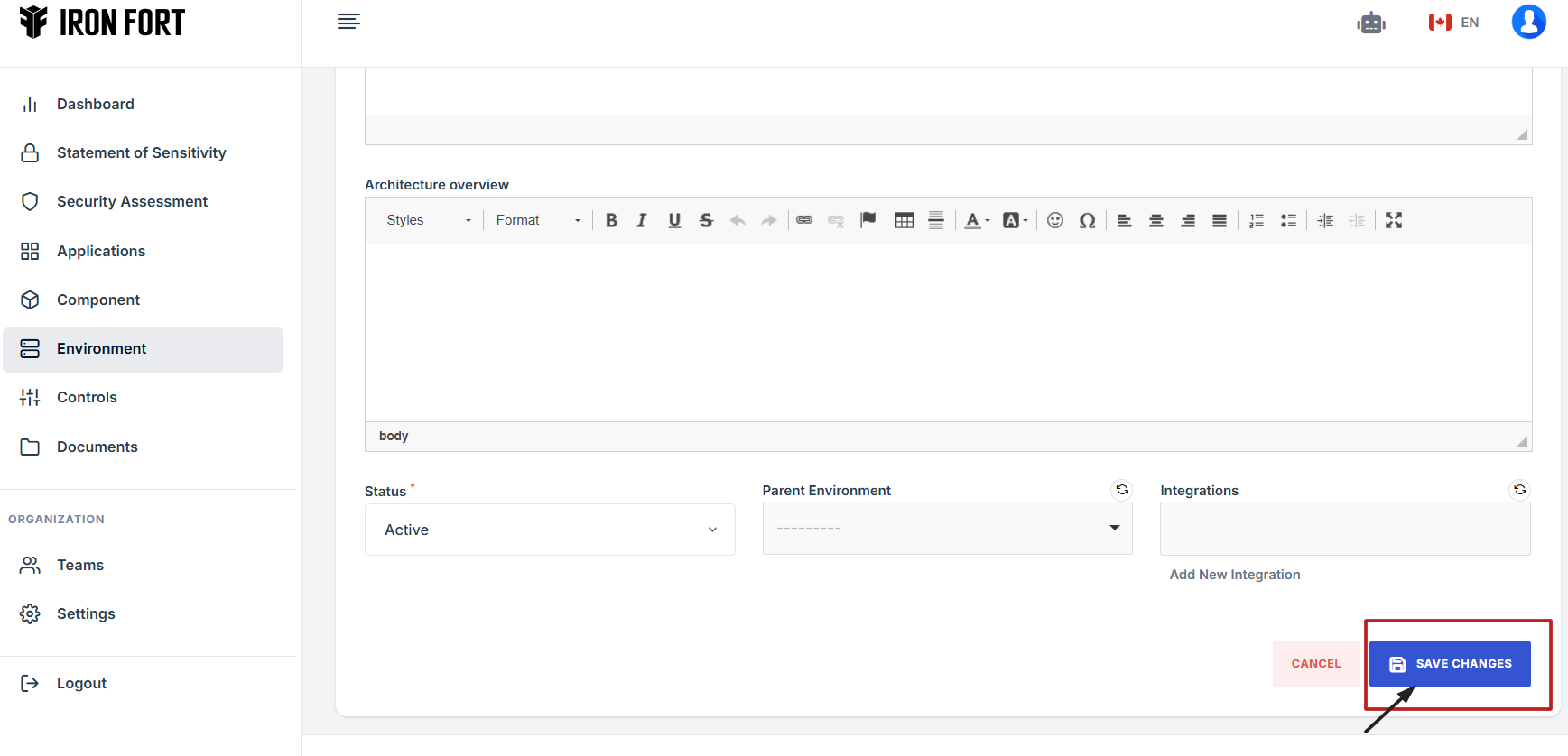Maximize the editor to fullscreen
This screenshot has height=756, width=1568.
(x=1394, y=220)
